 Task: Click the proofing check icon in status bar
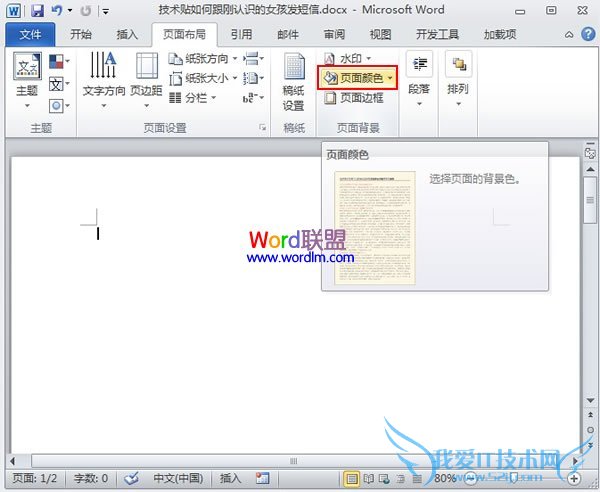[131, 478]
